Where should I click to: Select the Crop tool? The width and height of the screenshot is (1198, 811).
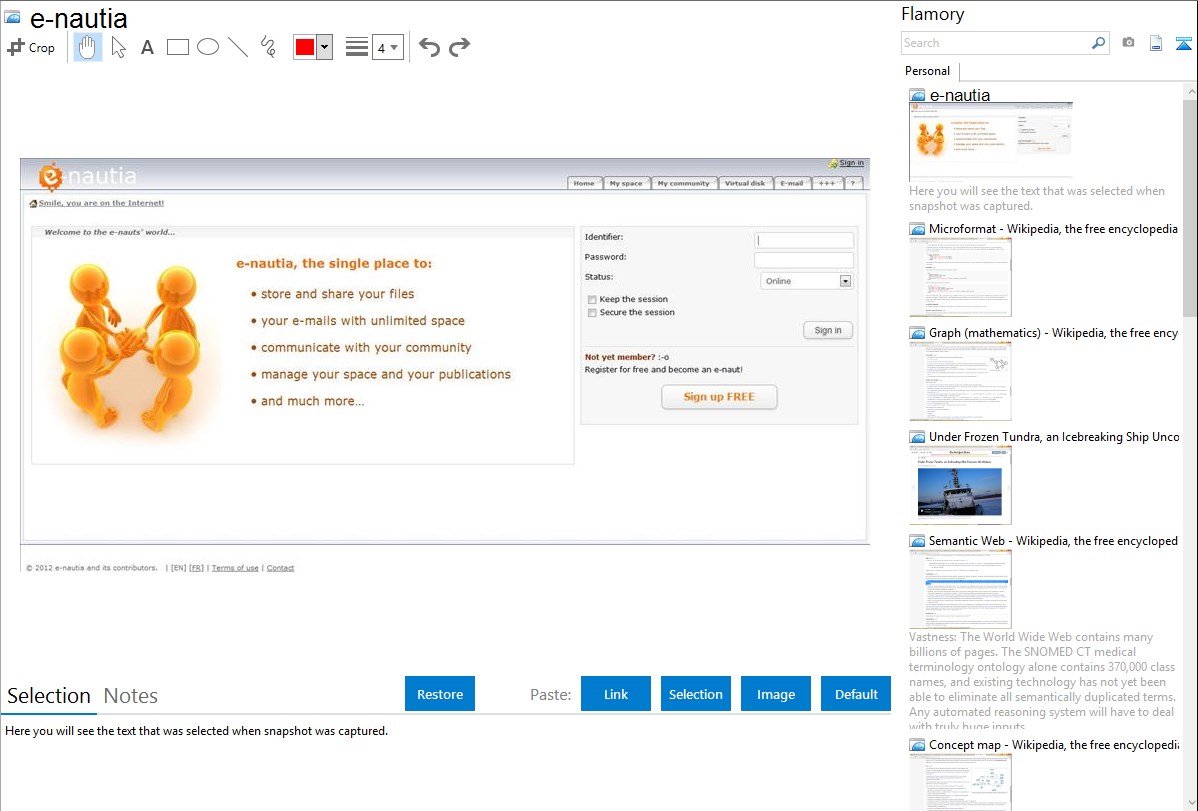point(31,47)
